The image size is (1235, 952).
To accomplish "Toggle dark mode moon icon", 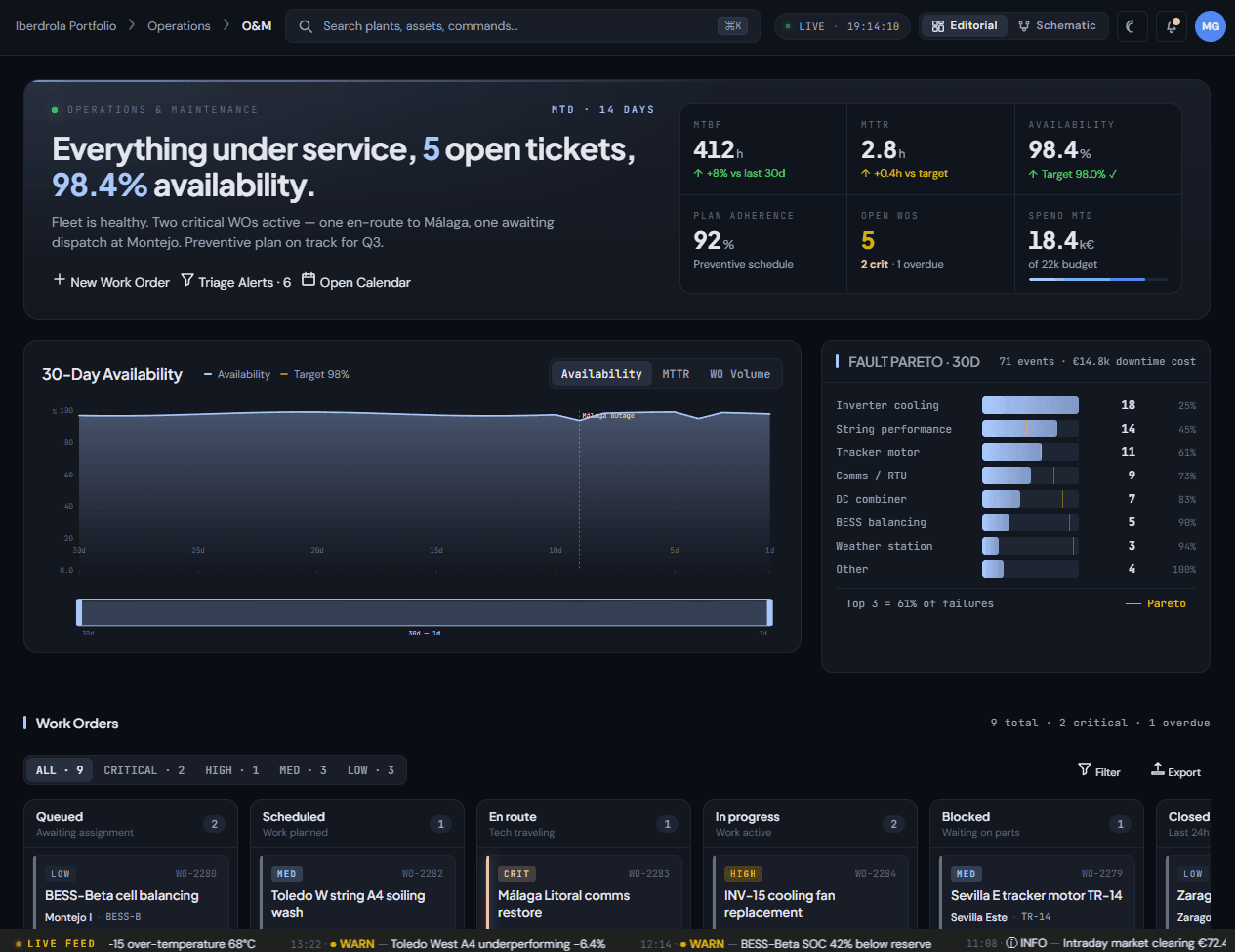I will tap(1132, 26).
